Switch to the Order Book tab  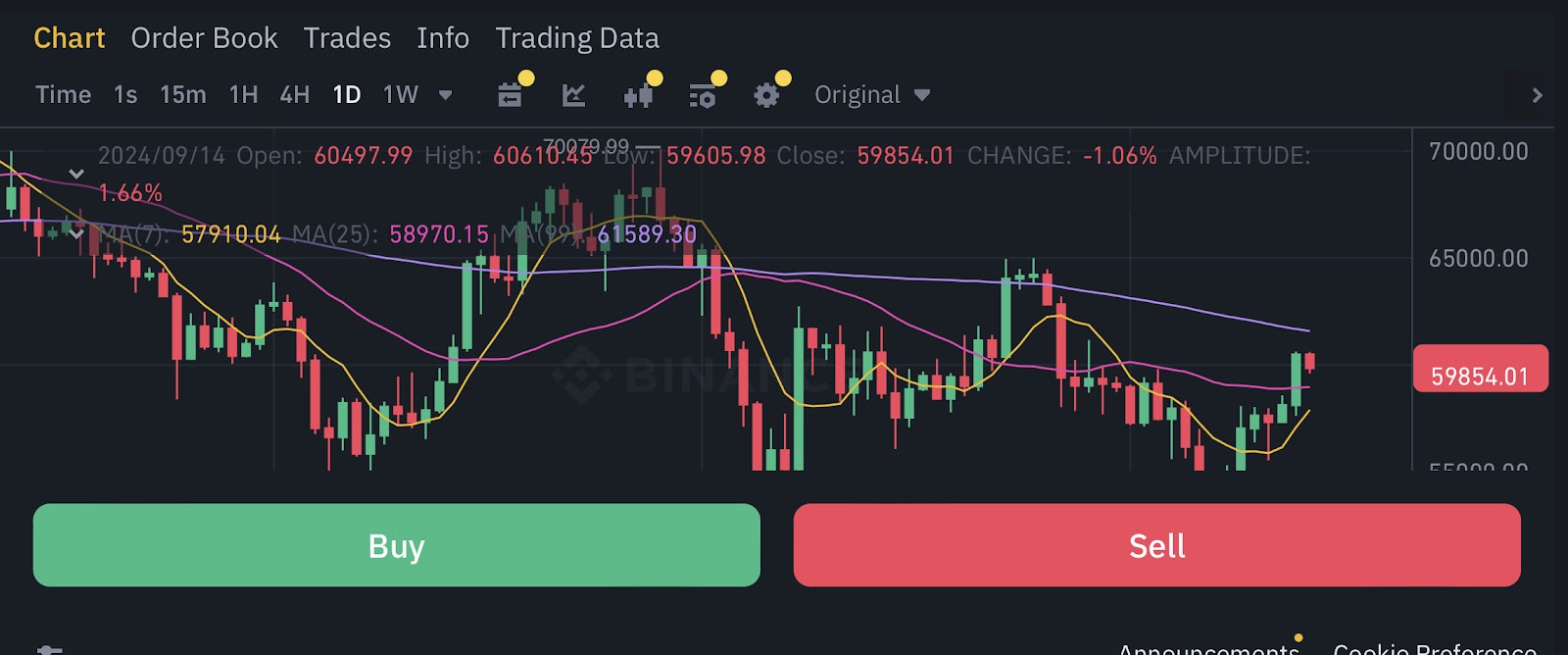point(204,38)
